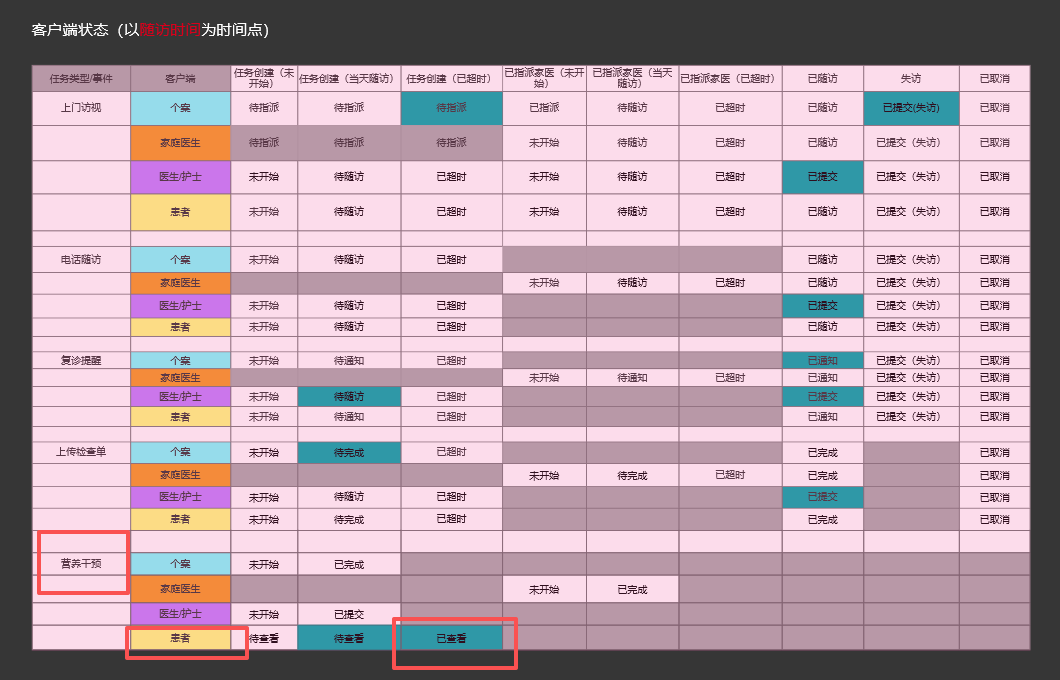This screenshot has height=680, width=1060.
Task: Click the 任务创建（当天随访） column header
Action: [x=349, y=78]
